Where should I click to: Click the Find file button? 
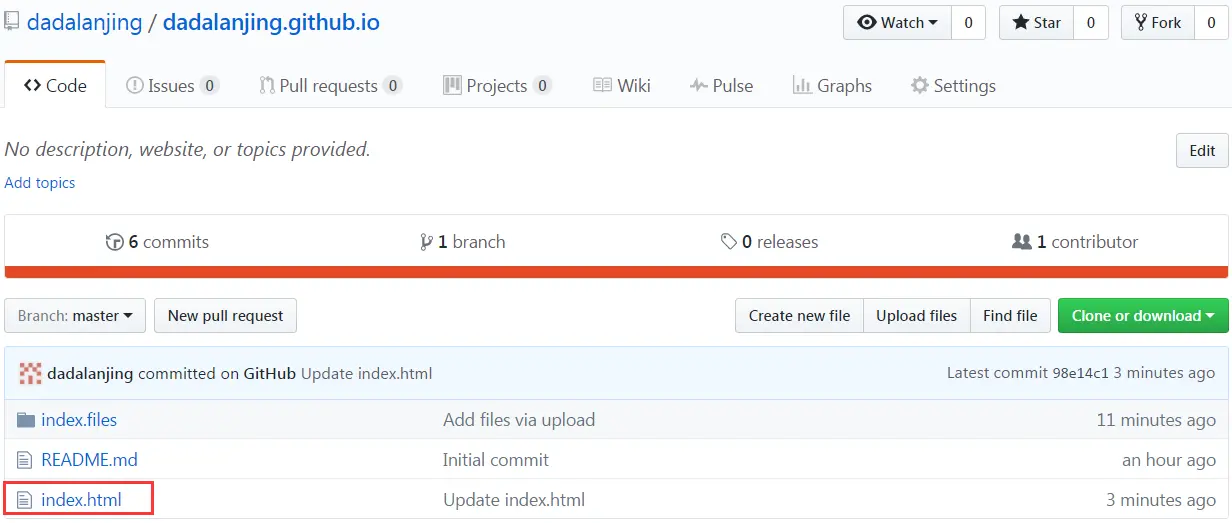pyautogui.click(x=1010, y=316)
